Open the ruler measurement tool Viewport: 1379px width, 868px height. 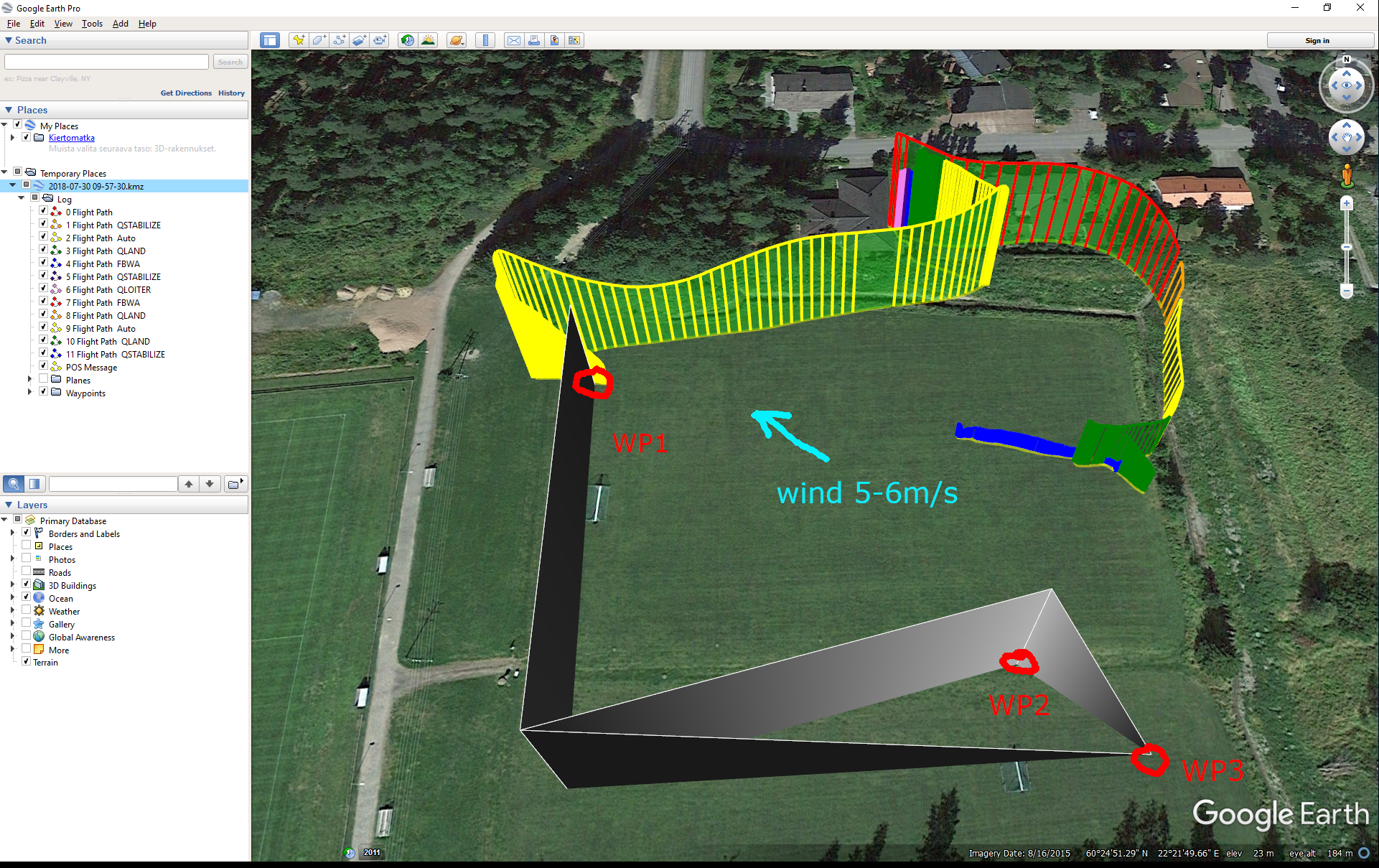tap(486, 40)
